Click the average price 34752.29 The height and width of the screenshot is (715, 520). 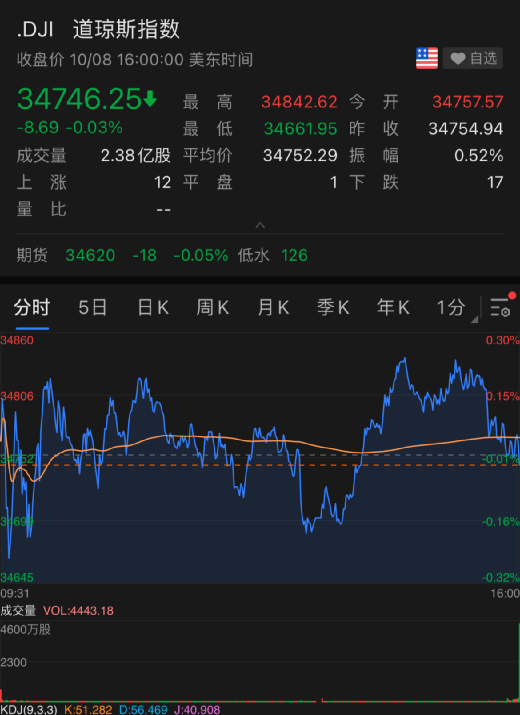300,156
